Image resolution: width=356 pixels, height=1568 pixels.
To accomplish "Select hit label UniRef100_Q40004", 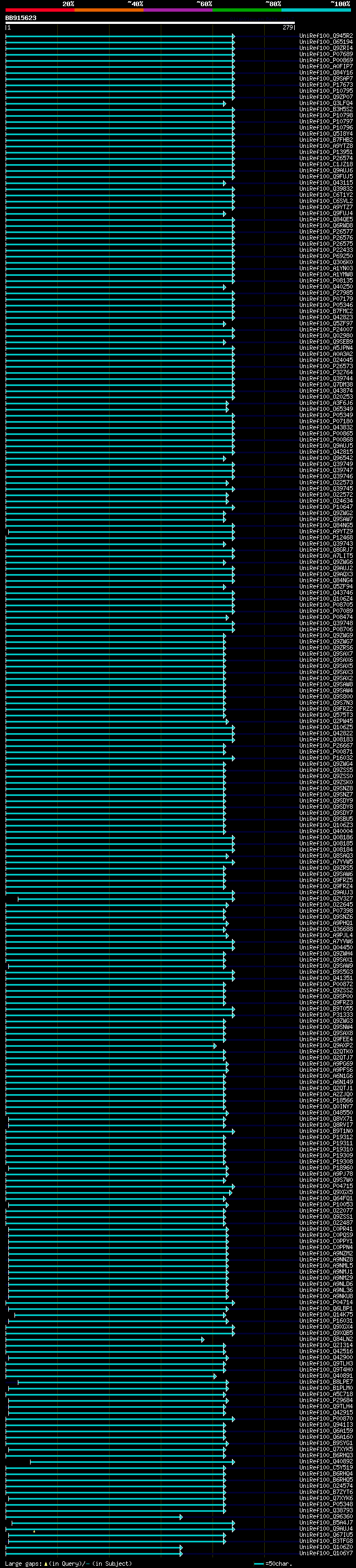I will click(x=326, y=832).
